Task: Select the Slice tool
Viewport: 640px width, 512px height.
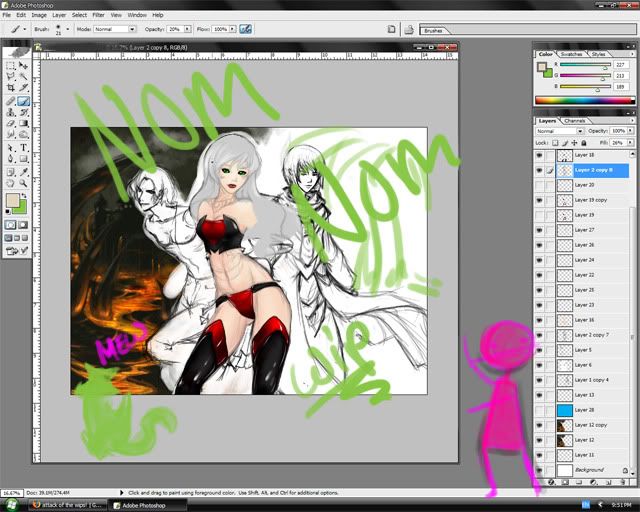Action: pyautogui.click(x=24, y=88)
